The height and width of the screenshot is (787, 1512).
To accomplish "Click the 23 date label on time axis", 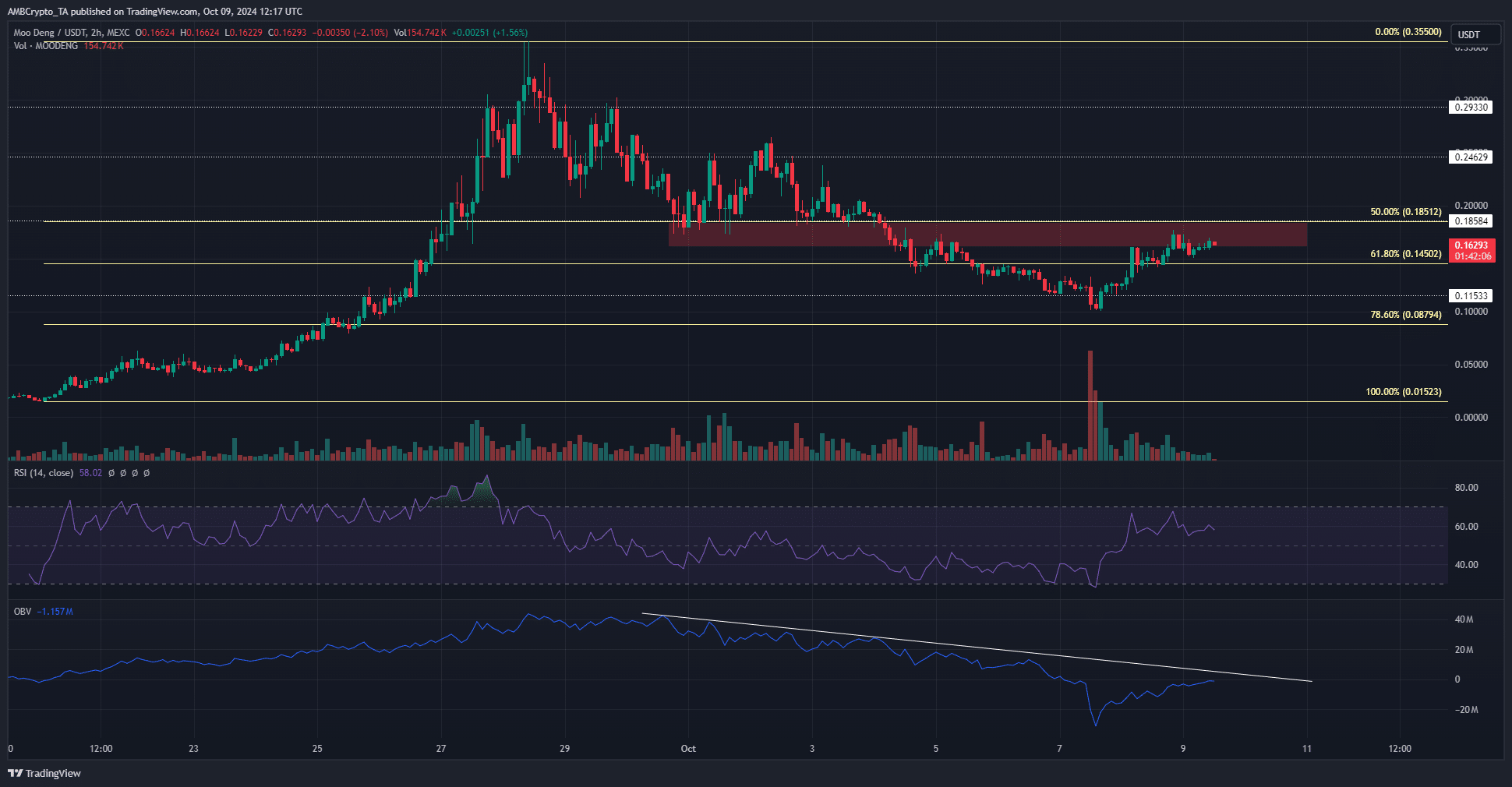I will click(193, 749).
